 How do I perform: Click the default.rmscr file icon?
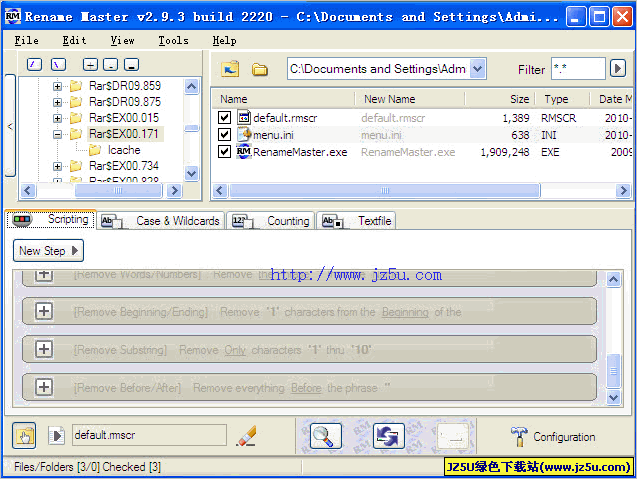(244, 117)
